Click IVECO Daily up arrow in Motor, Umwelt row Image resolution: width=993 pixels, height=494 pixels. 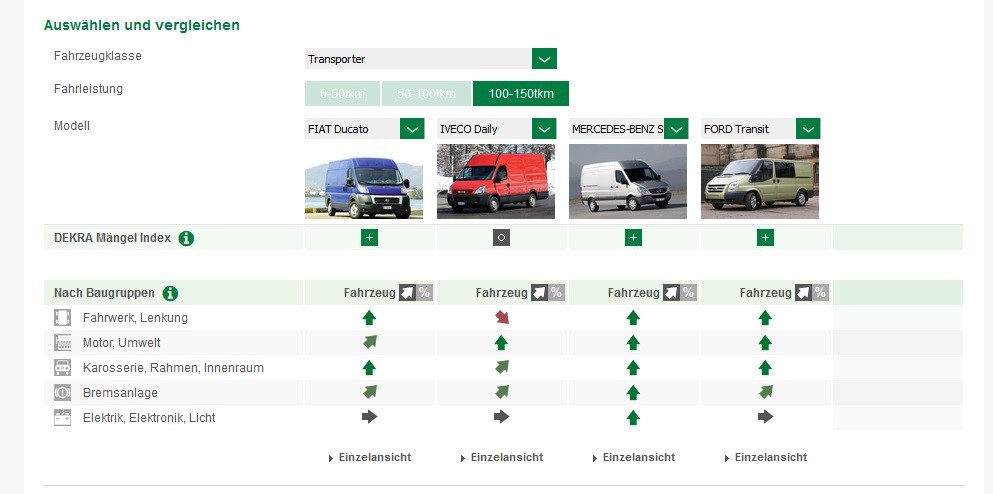click(x=501, y=343)
